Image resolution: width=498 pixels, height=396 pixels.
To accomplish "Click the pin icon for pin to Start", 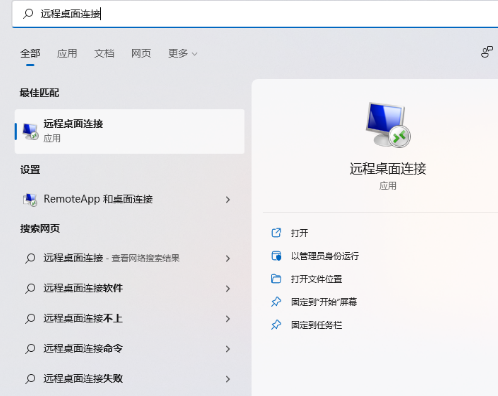I will pyautogui.click(x=276, y=302).
